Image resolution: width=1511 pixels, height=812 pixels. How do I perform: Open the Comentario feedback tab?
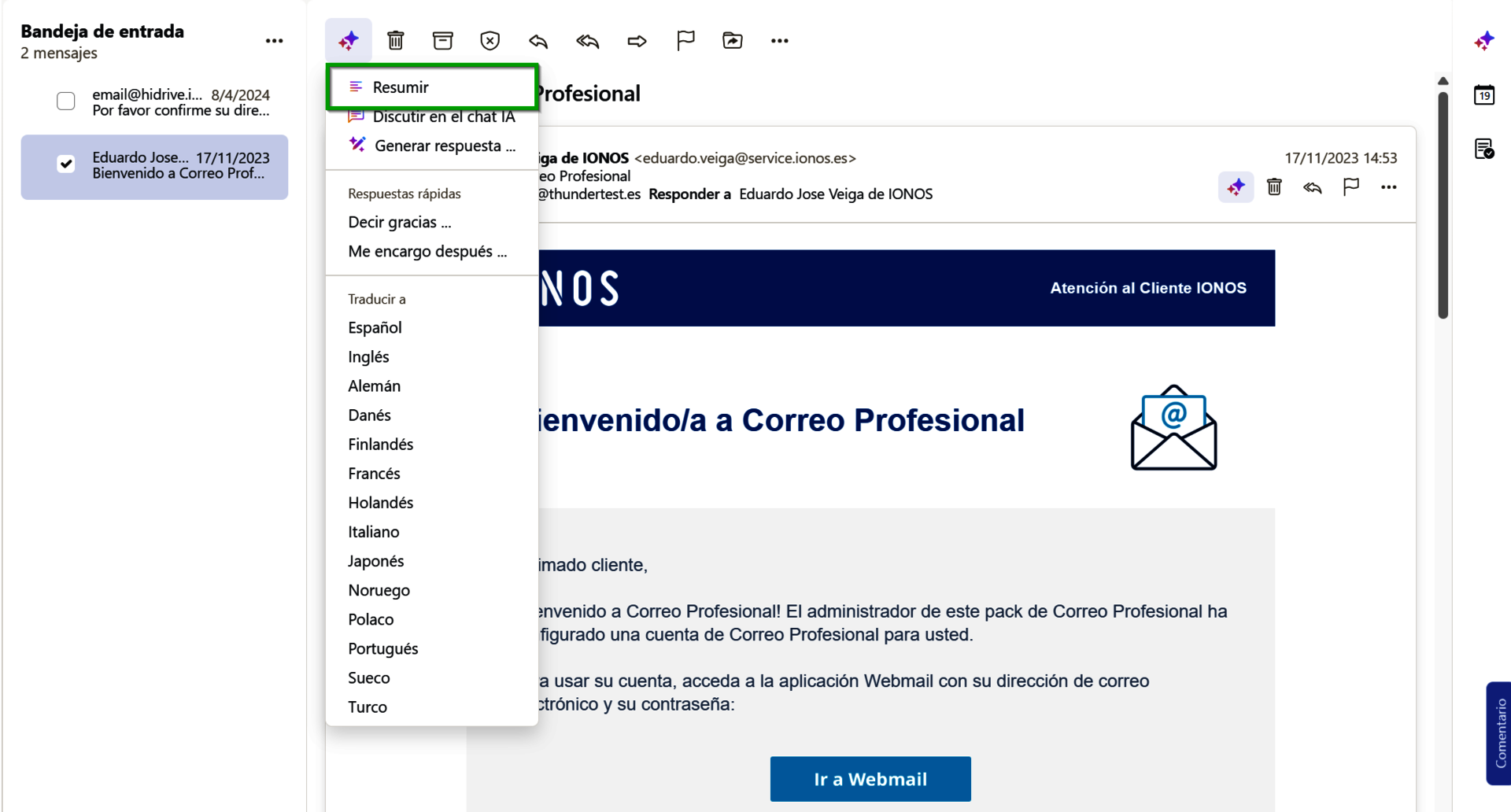coord(1499,733)
